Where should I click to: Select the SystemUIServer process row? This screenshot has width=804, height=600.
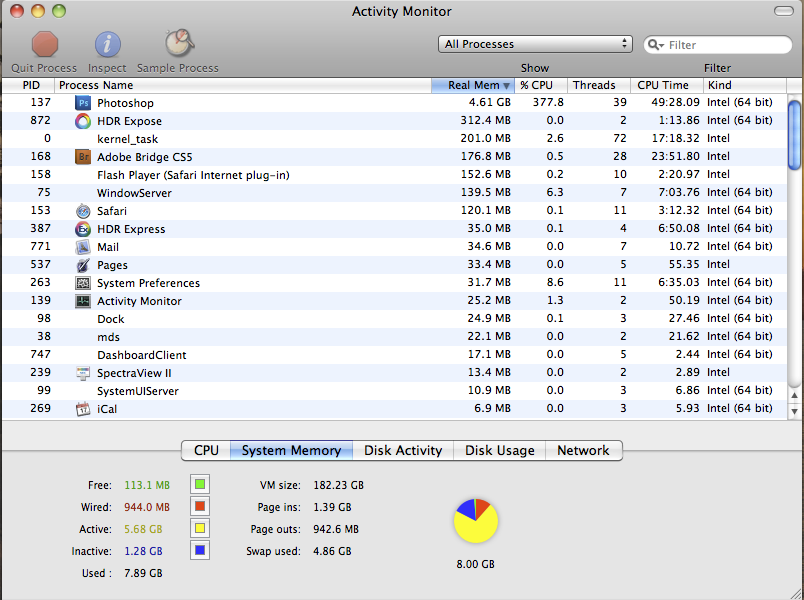pyautogui.click(x=394, y=391)
